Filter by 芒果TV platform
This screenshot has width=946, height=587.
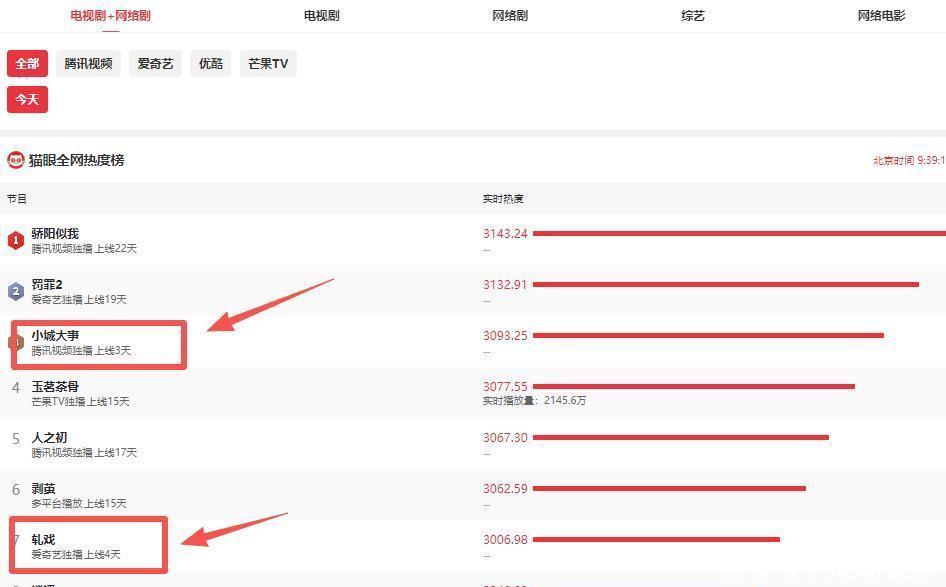tap(268, 64)
